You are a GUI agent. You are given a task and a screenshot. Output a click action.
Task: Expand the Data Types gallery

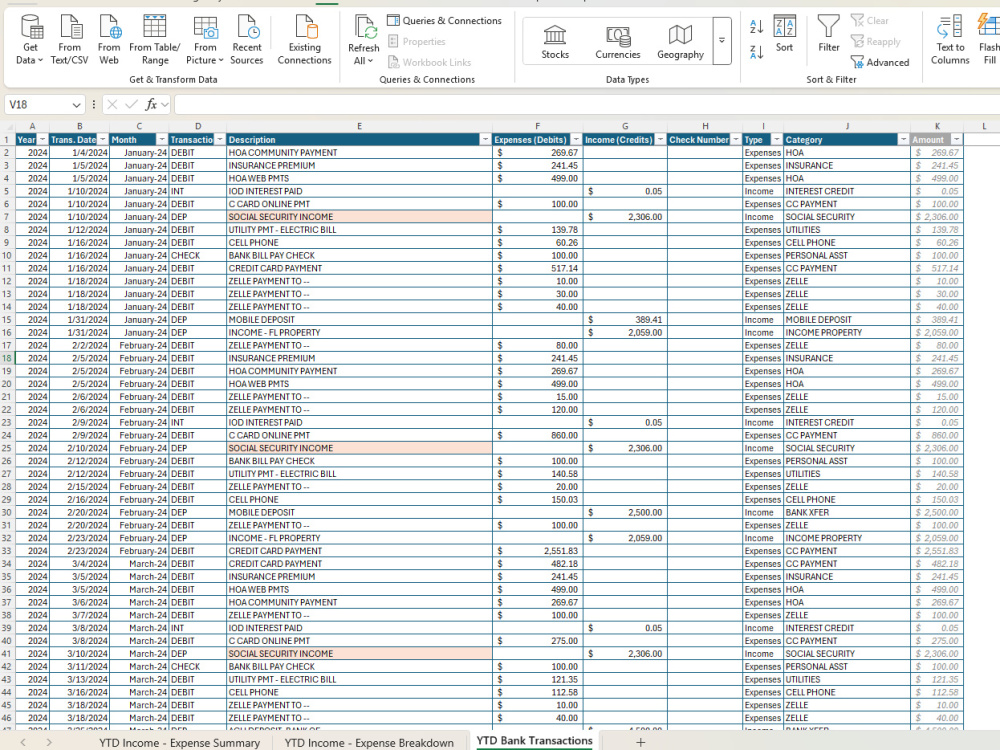[x=722, y=41]
